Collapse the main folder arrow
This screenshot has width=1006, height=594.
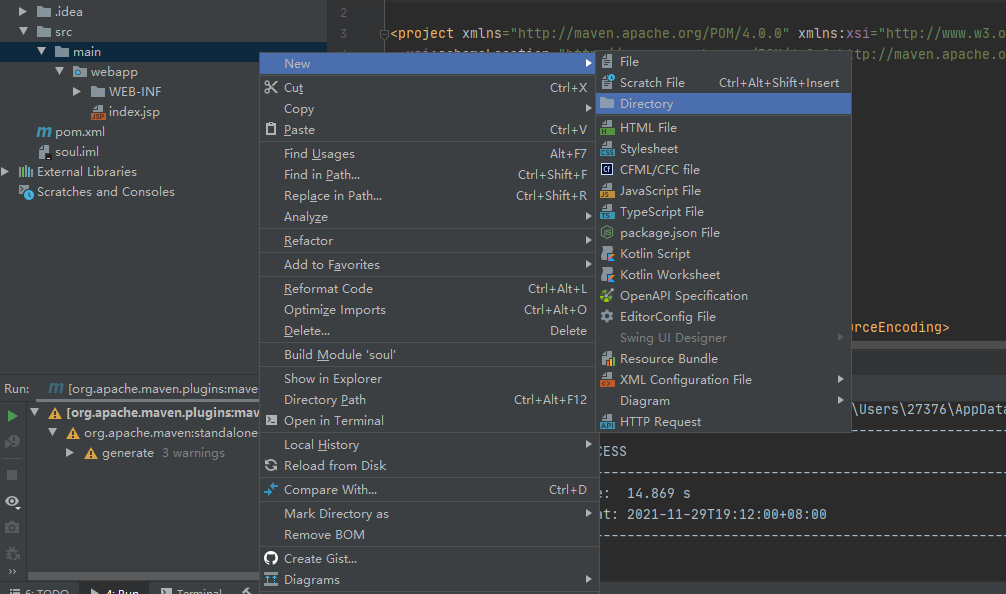[x=42, y=51]
